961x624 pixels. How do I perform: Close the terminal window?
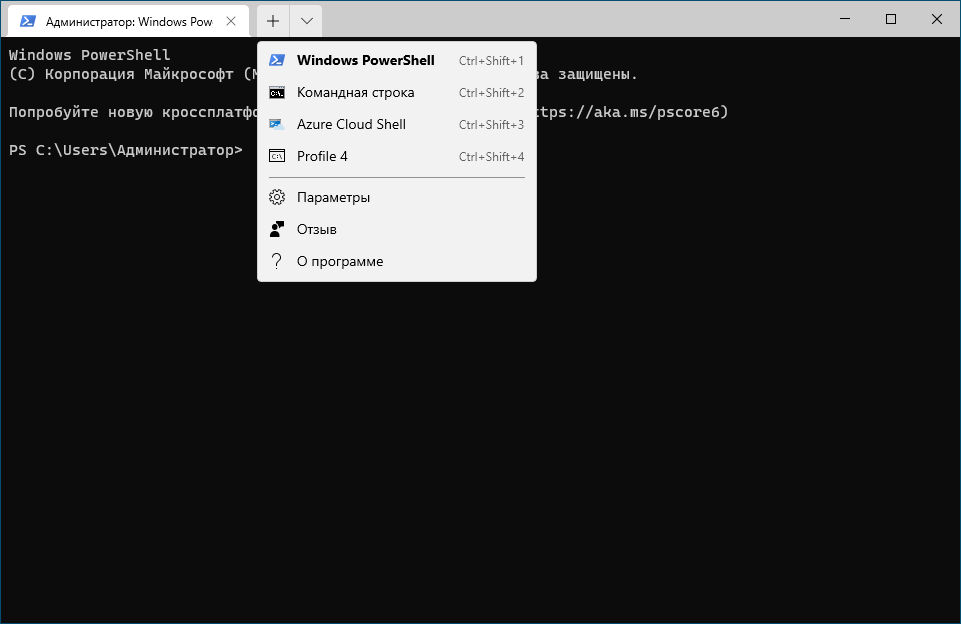936,19
